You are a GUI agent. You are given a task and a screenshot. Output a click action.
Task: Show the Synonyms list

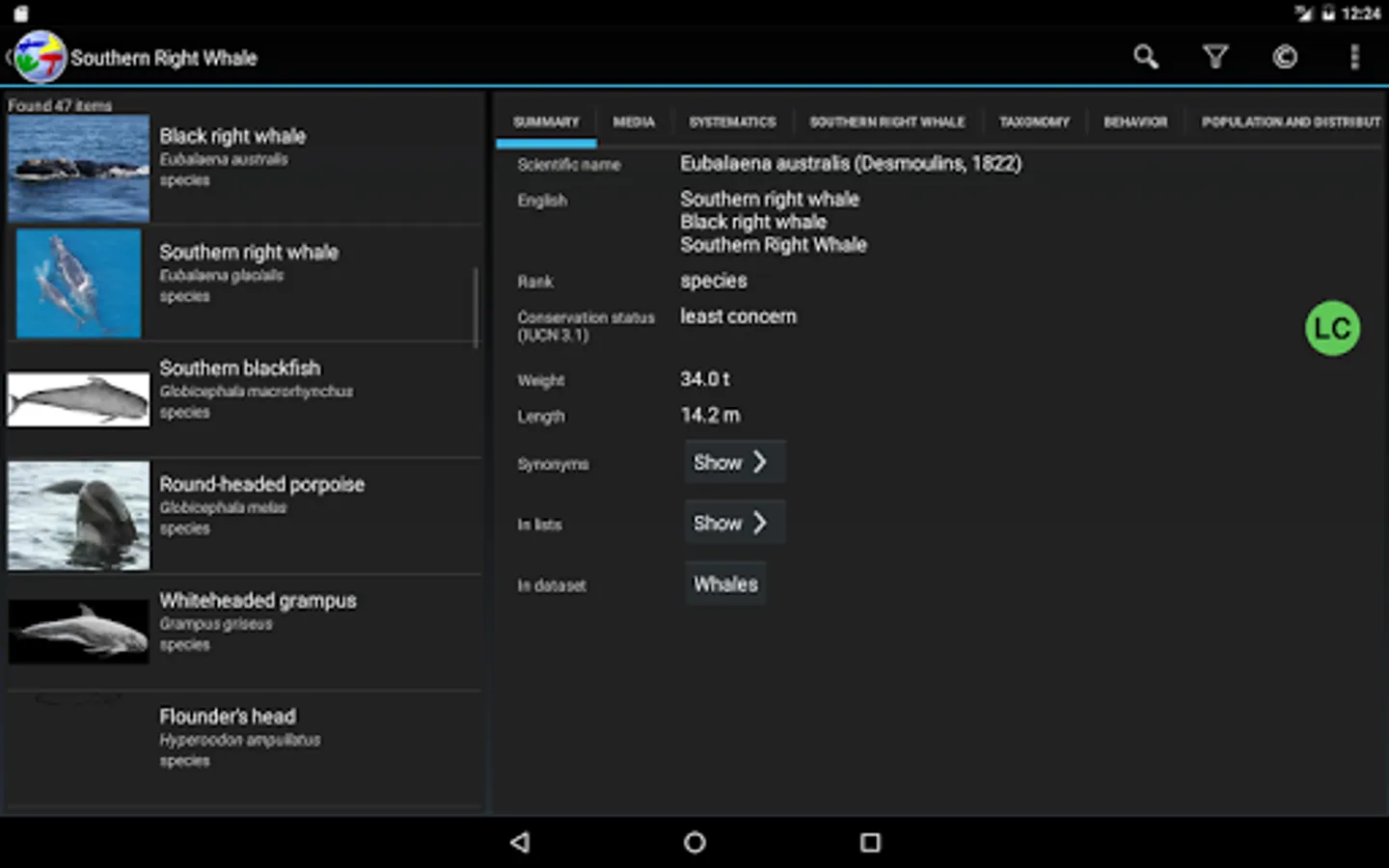click(x=735, y=462)
